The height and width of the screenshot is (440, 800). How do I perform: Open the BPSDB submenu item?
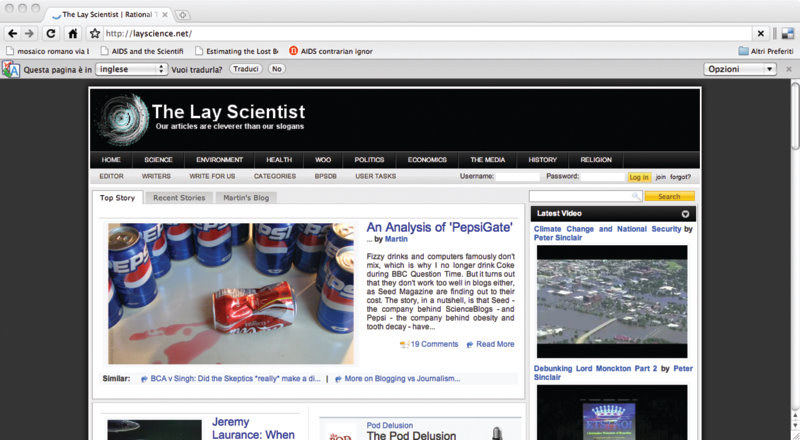pos(326,176)
